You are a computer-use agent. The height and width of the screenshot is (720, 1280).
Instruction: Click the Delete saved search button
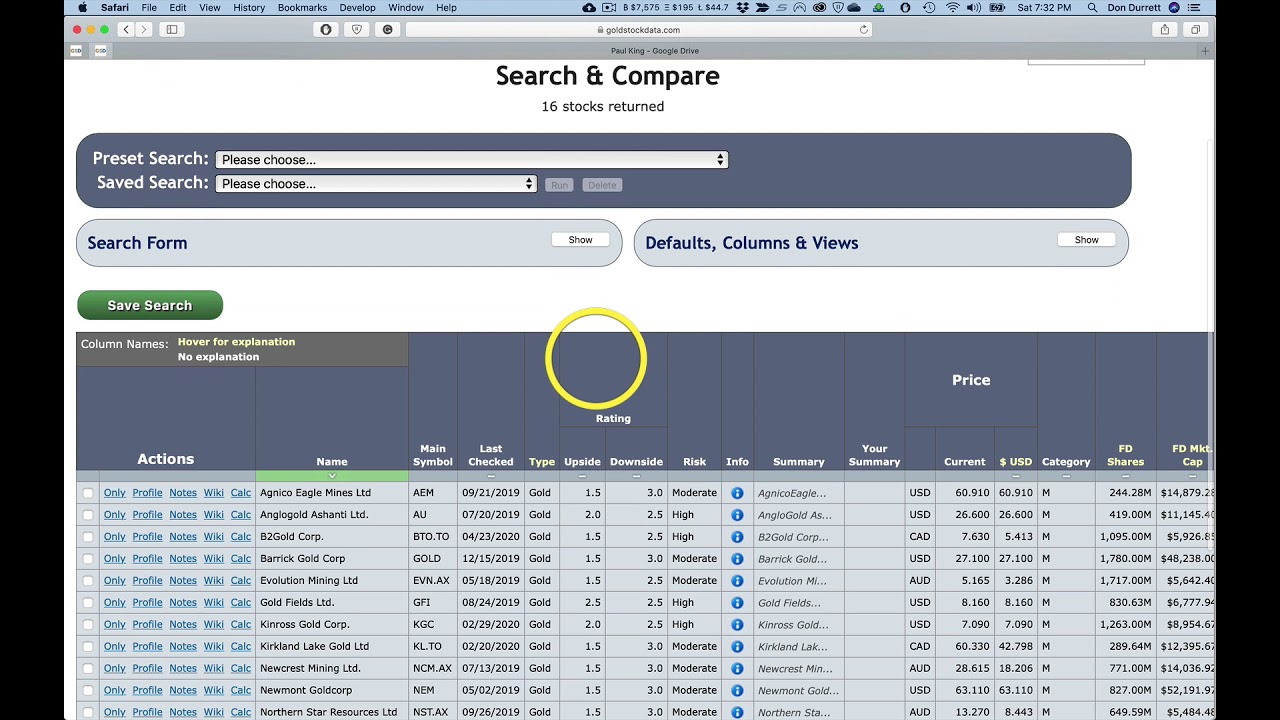click(602, 185)
